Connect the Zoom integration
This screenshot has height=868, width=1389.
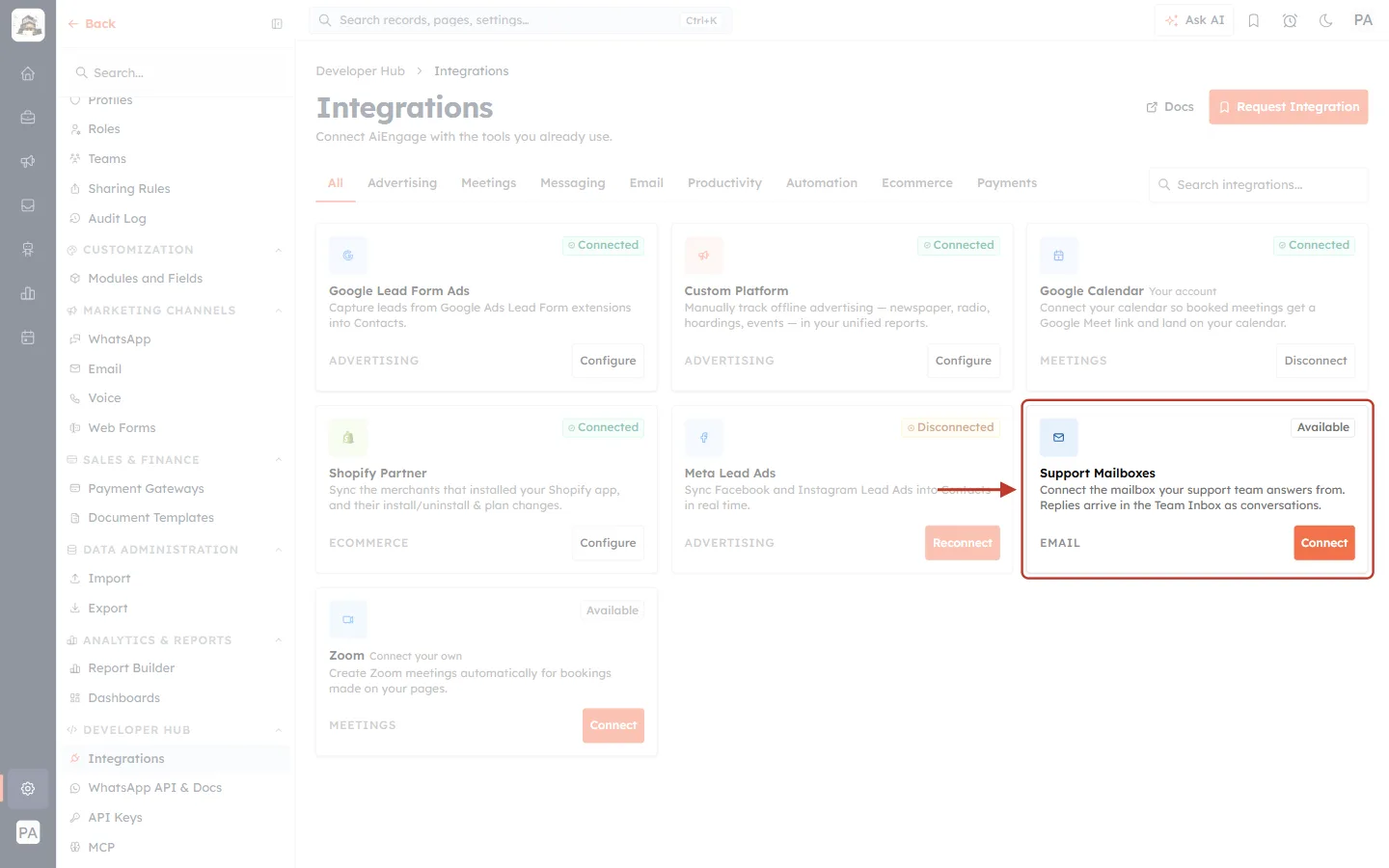613,725
